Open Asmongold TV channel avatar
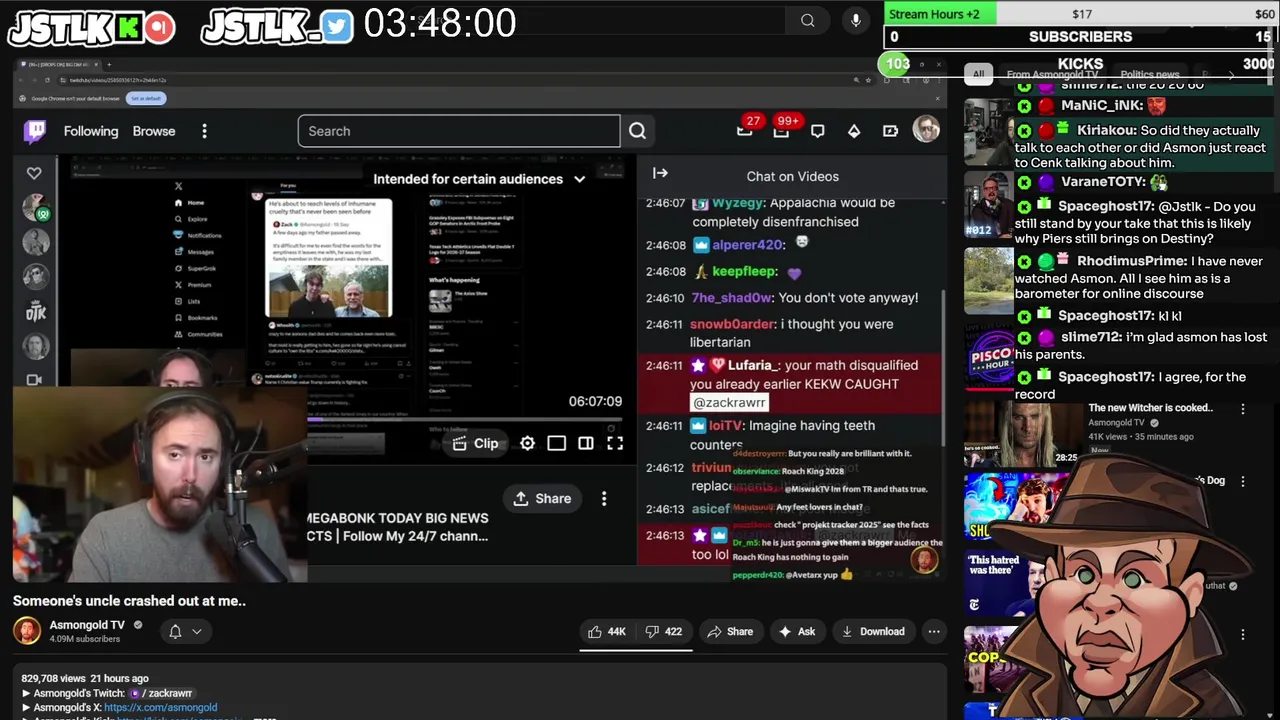 pyautogui.click(x=27, y=631)
